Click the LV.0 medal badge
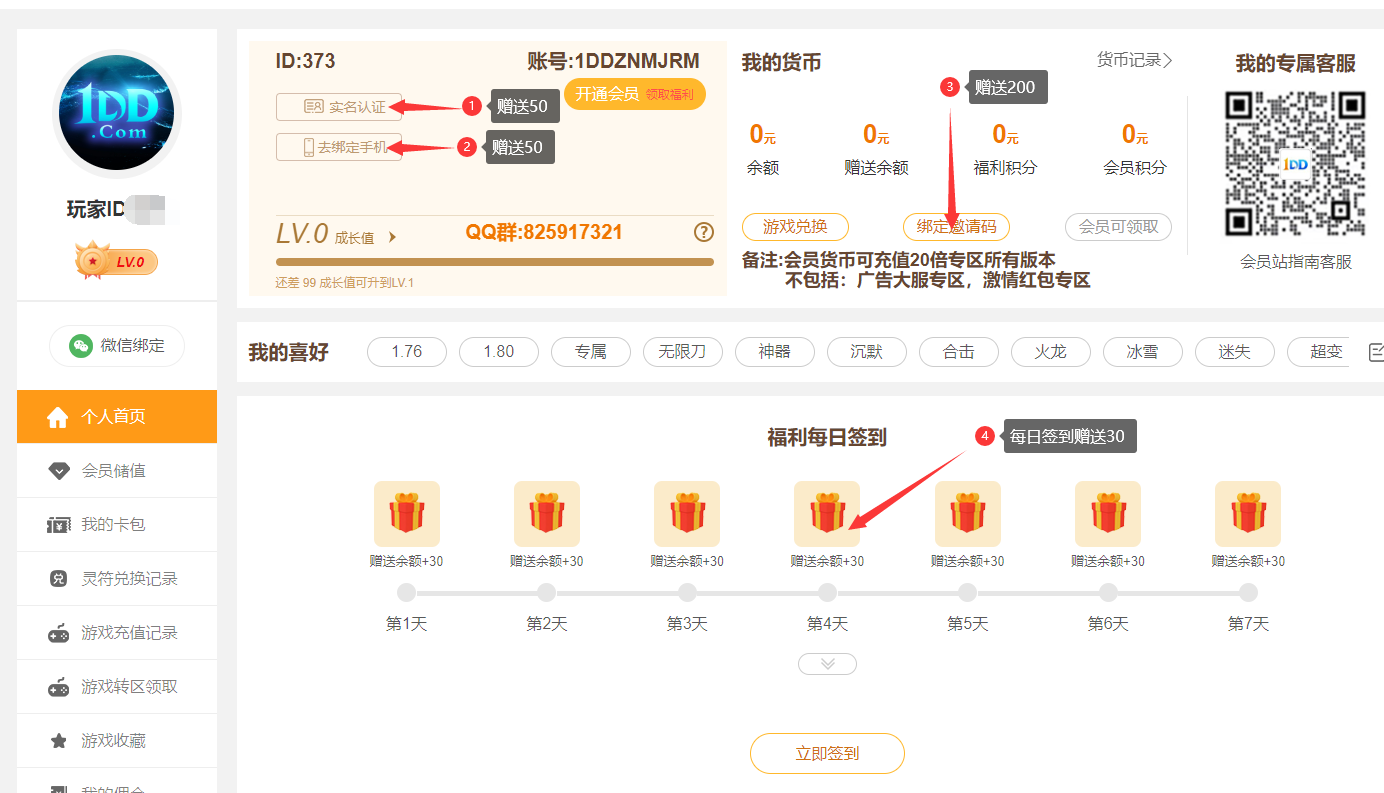Screen dimensions: 1384x793 coord(116,262)
